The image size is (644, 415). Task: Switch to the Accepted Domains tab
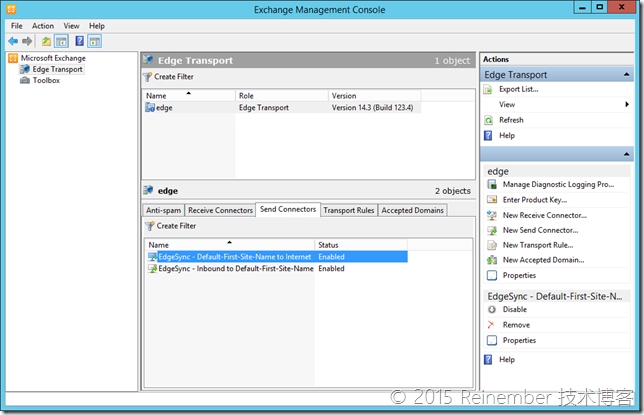coord(412,210)
